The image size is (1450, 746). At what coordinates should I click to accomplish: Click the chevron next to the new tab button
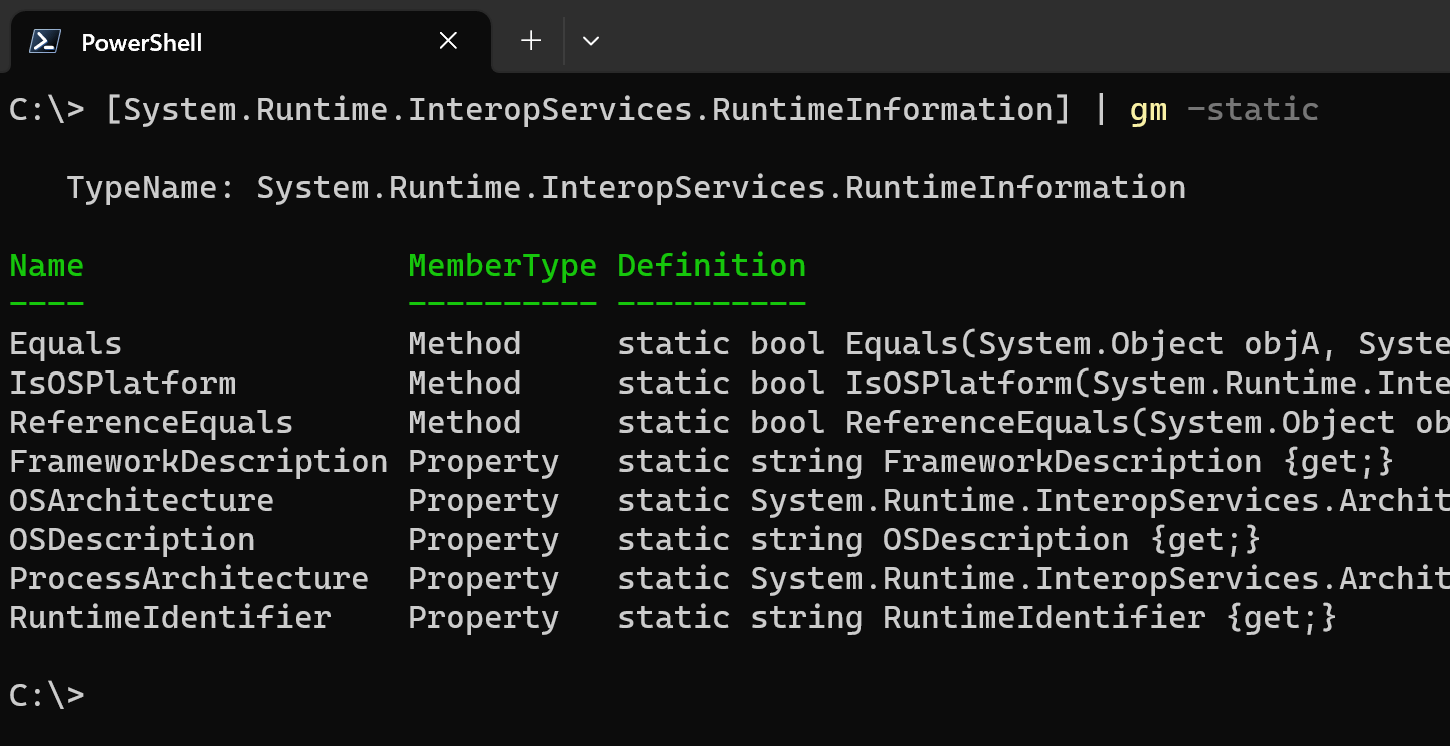click(590, 41)
